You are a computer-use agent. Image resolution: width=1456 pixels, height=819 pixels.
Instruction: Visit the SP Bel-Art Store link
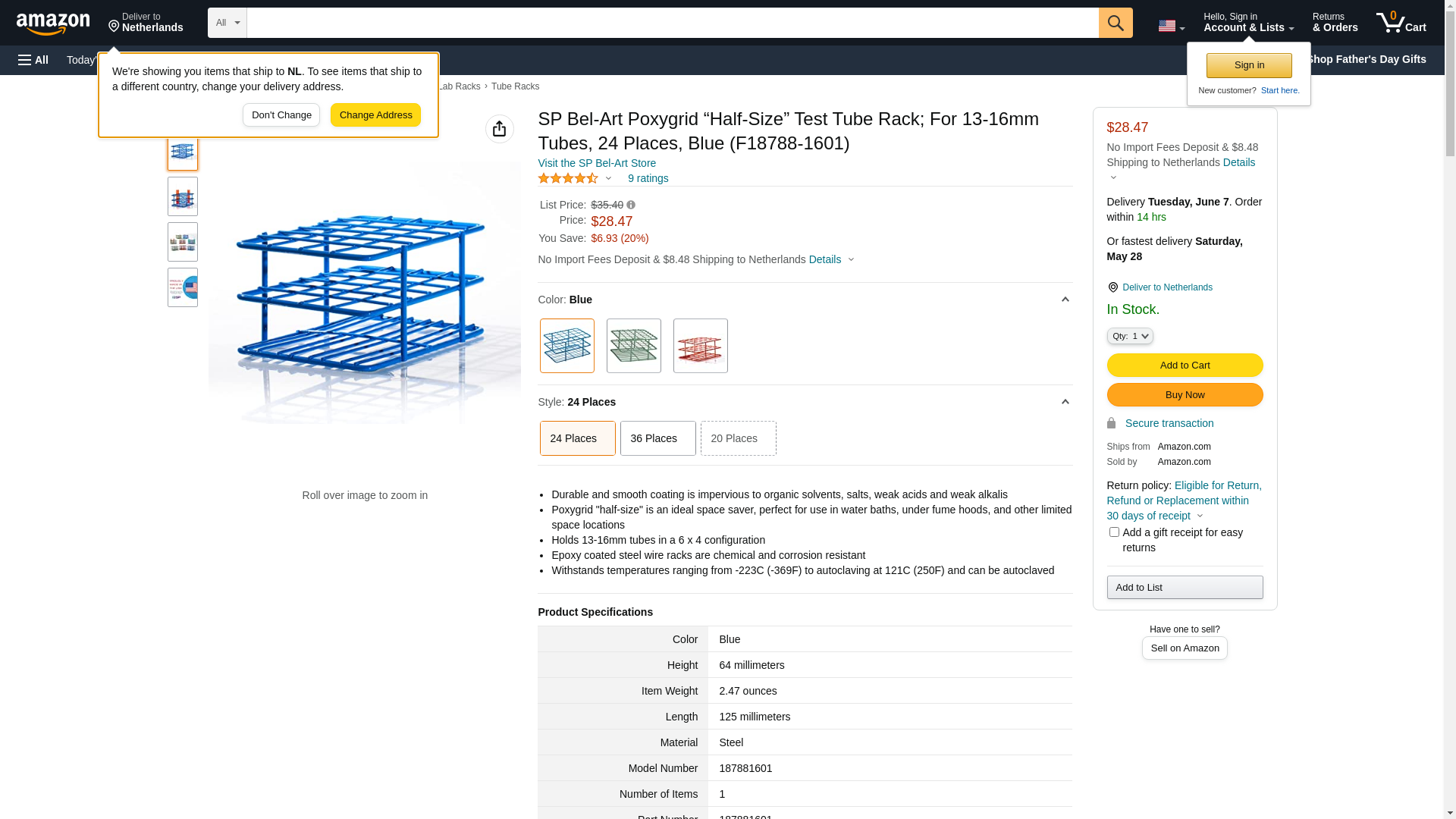pos(597,163)
